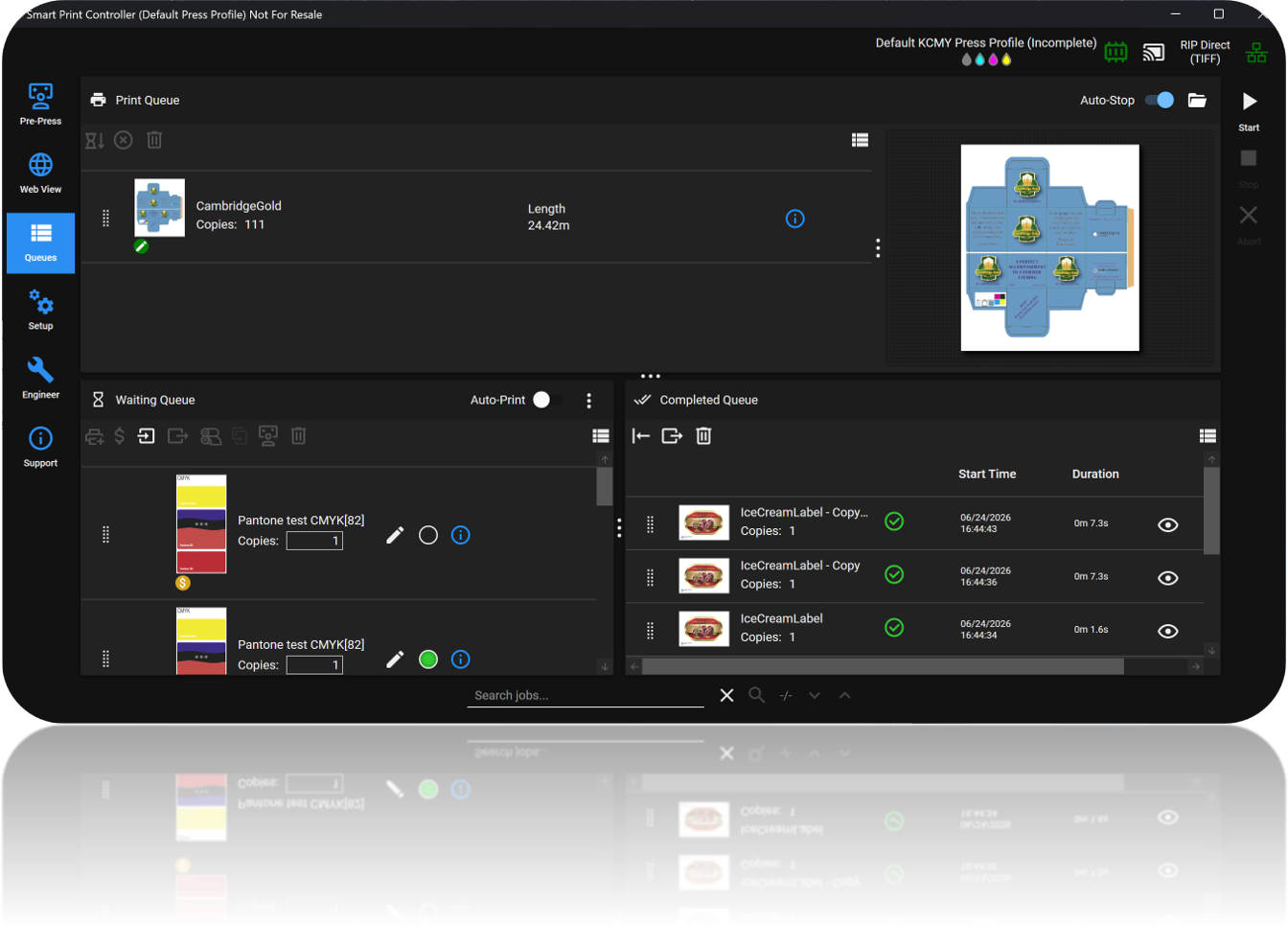The width and height of the screenshot is (1288, 926).
Task: Open the Waiting Queue three-dot menu
Action: 588,401
